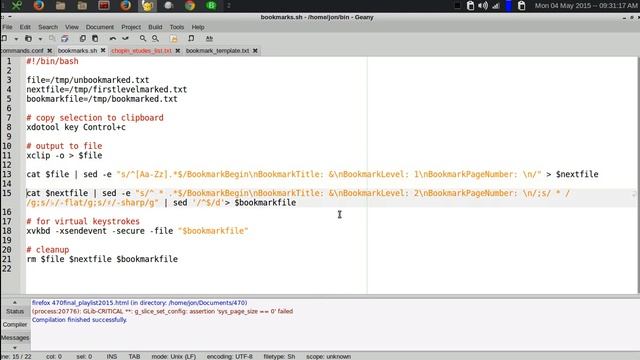Click the Undo arrow icon

click(113, 38)
